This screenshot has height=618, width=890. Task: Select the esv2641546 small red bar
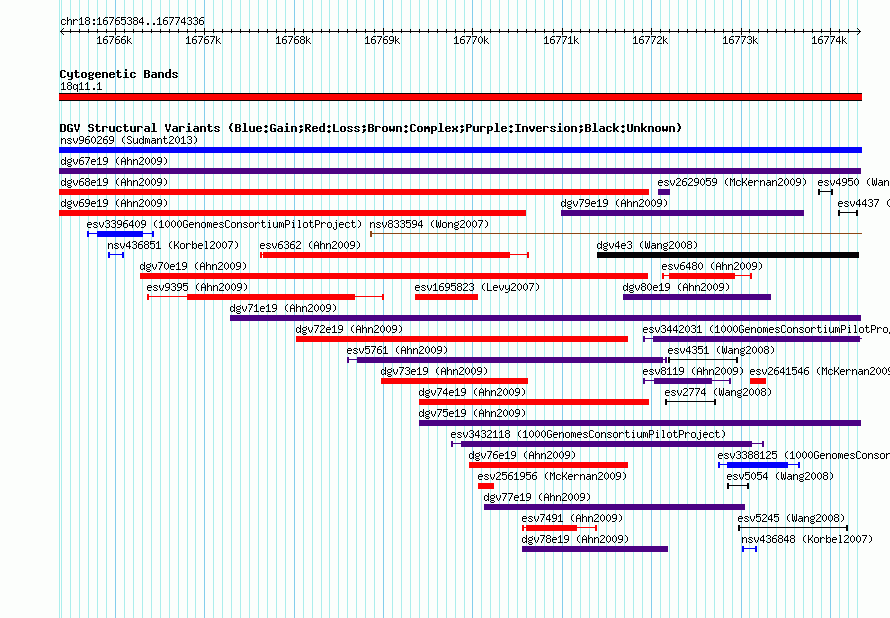click(x=758, y=381)
